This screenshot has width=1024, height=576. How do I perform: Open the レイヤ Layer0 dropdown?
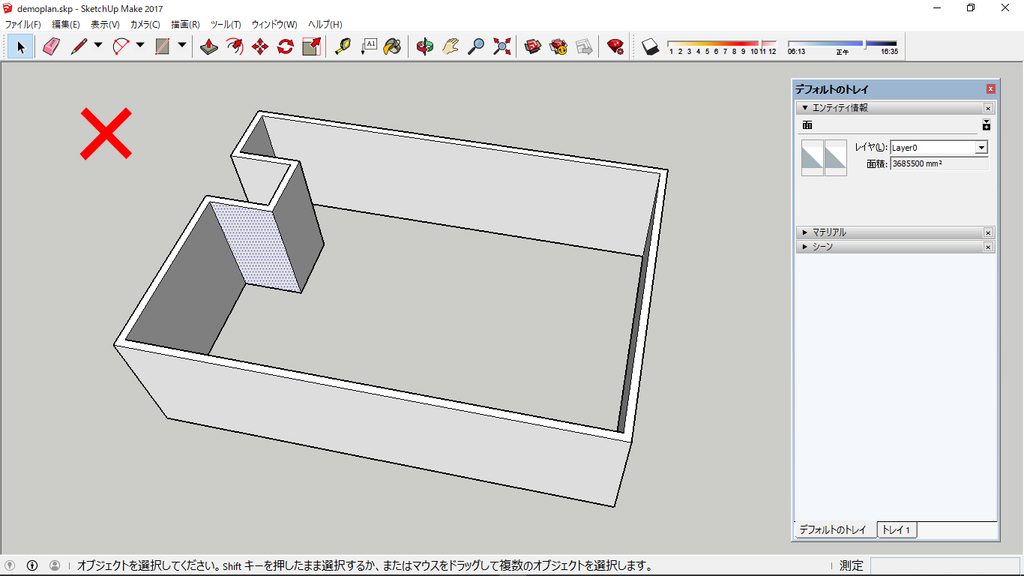[x=981, y=148]
